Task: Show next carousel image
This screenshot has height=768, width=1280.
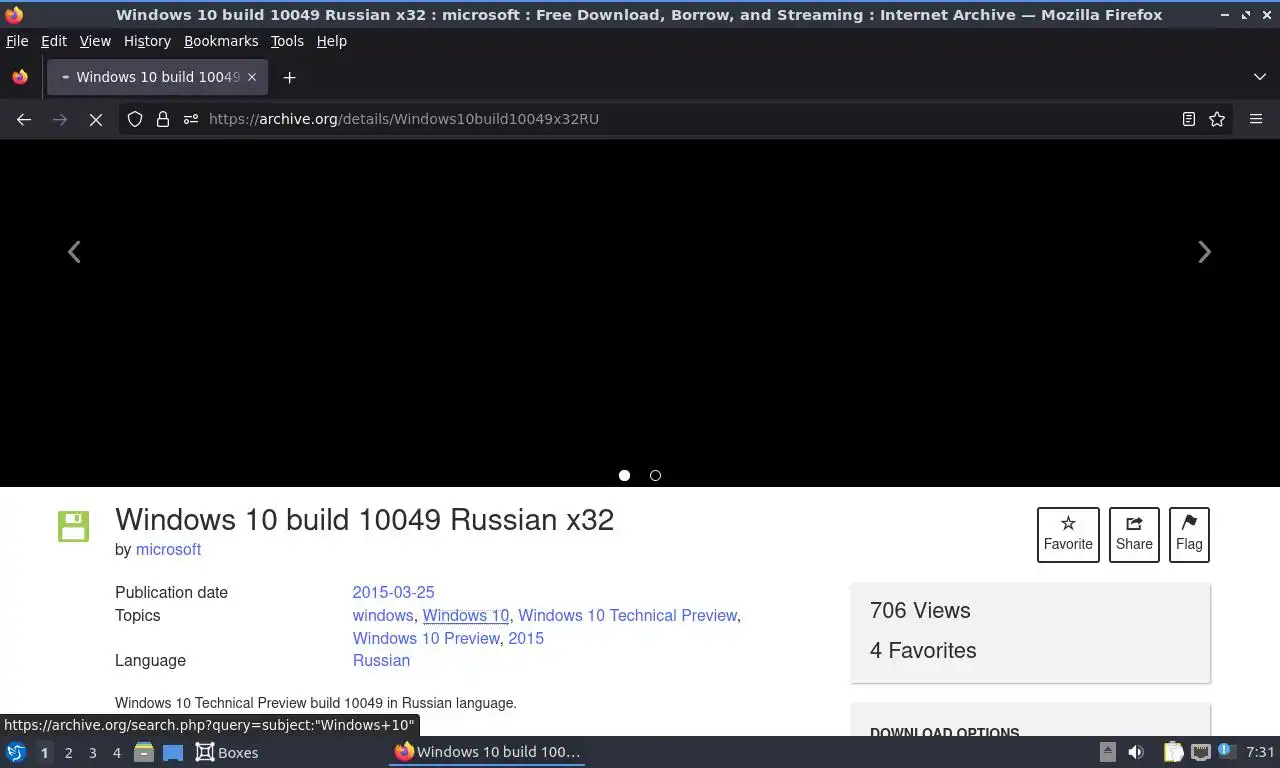Action: click(x=1204, y=252)
